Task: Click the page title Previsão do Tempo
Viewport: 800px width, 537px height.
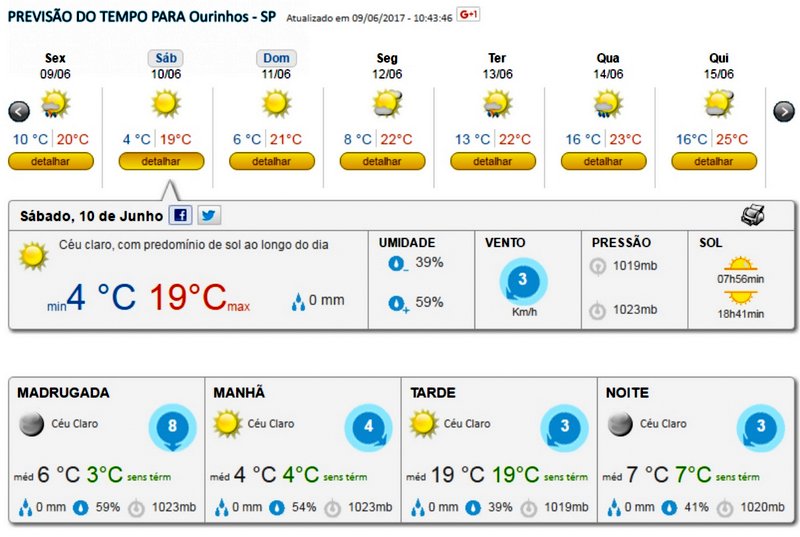Action: point(141,17)
